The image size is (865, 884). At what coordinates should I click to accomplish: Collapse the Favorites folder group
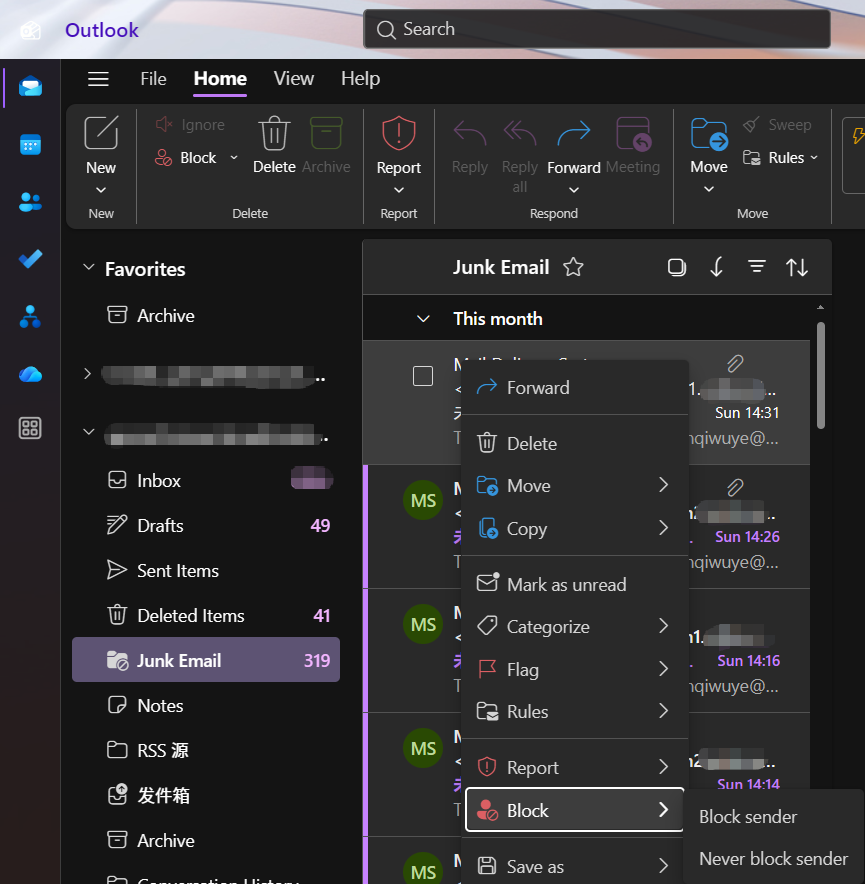click(88, 269)
